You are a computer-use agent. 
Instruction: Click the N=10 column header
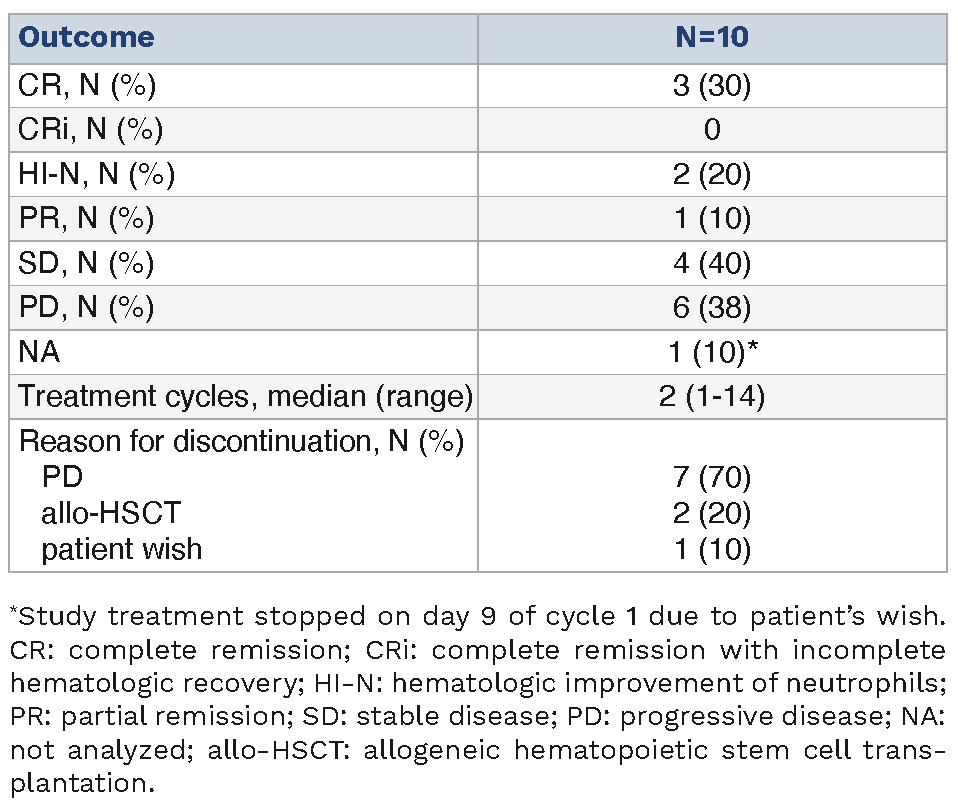711,38
